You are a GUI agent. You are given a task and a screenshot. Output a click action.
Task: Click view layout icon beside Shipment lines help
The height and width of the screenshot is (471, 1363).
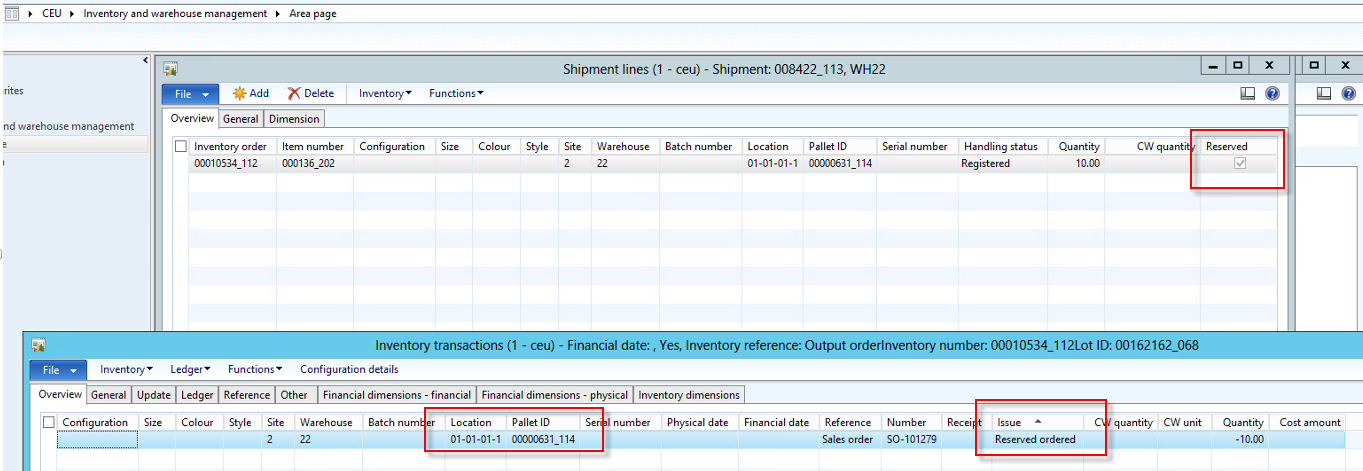click(1247, 93)
